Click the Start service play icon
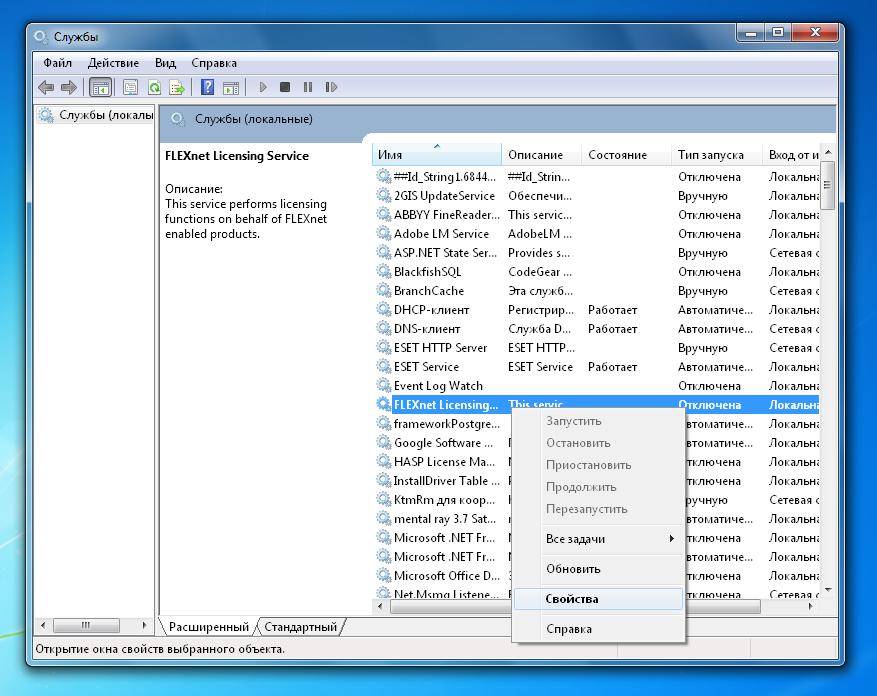The image size is (877, 696). (x=263, y=87)
